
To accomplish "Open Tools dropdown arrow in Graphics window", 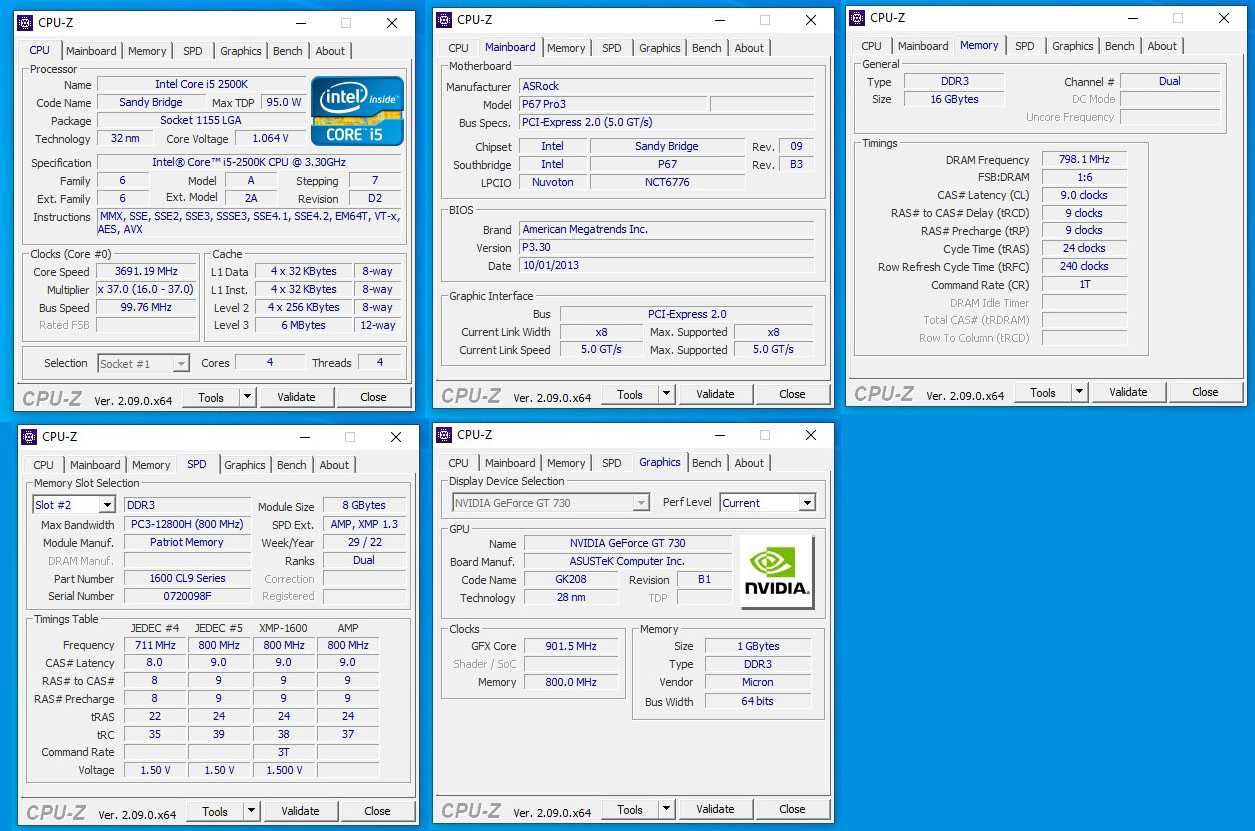I will pyautogui.click(x=667, y=809).
